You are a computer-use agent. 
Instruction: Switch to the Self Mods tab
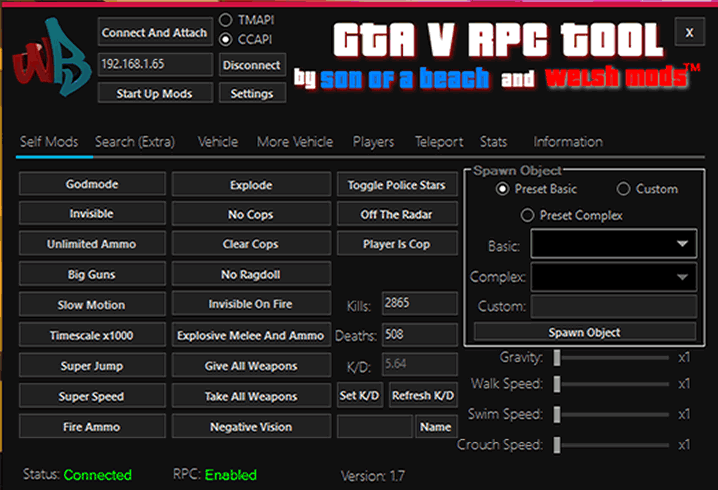point(49,142)
